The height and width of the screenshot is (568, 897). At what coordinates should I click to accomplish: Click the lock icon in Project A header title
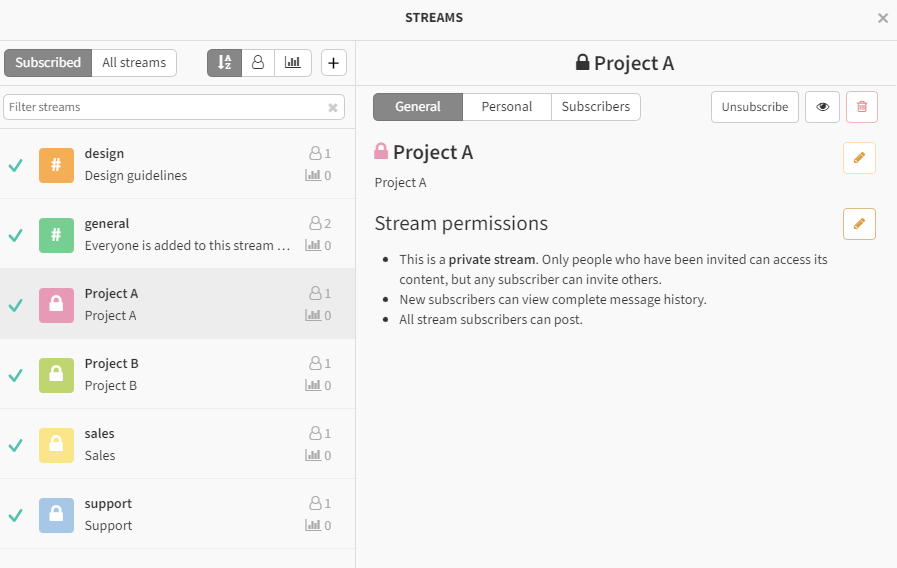click(x=582, y=62)
